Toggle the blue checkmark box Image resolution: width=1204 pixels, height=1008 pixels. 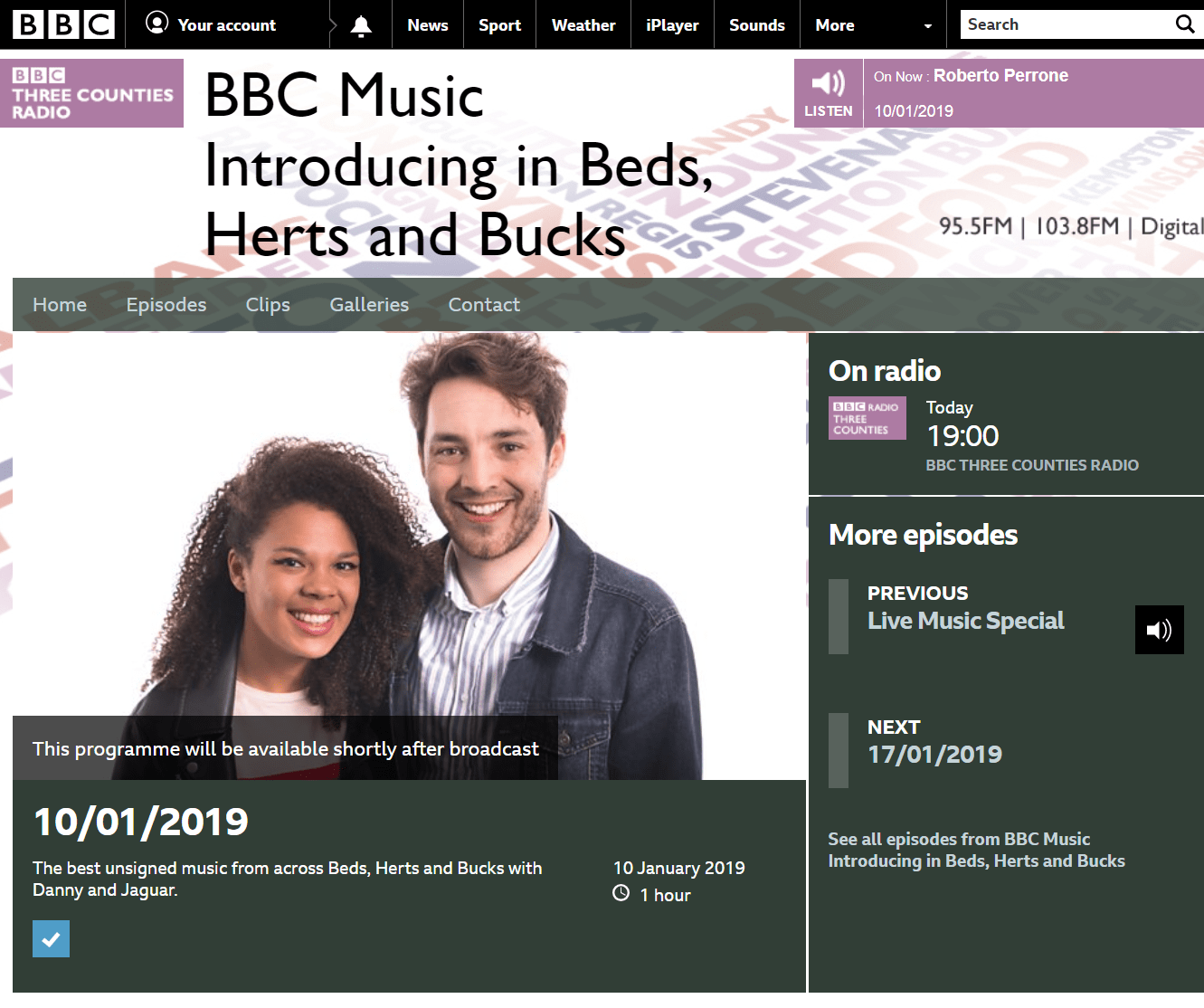click(x=51, y=938)
